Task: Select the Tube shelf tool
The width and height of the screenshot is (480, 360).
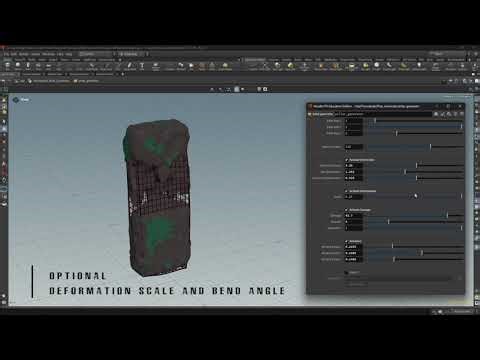Action: click(x=28, y=66)
